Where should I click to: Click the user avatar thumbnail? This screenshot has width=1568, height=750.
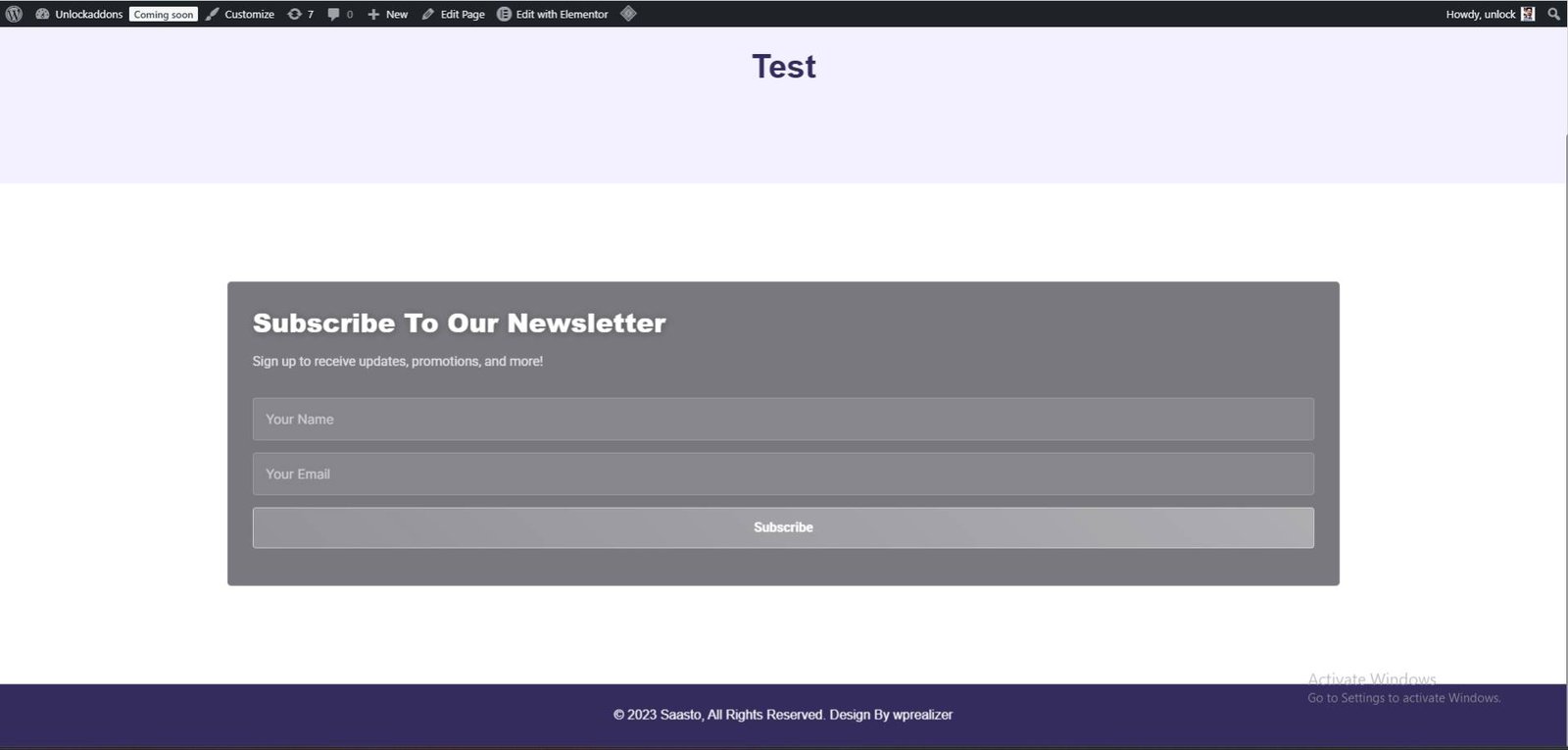[x=1527, y=14]
